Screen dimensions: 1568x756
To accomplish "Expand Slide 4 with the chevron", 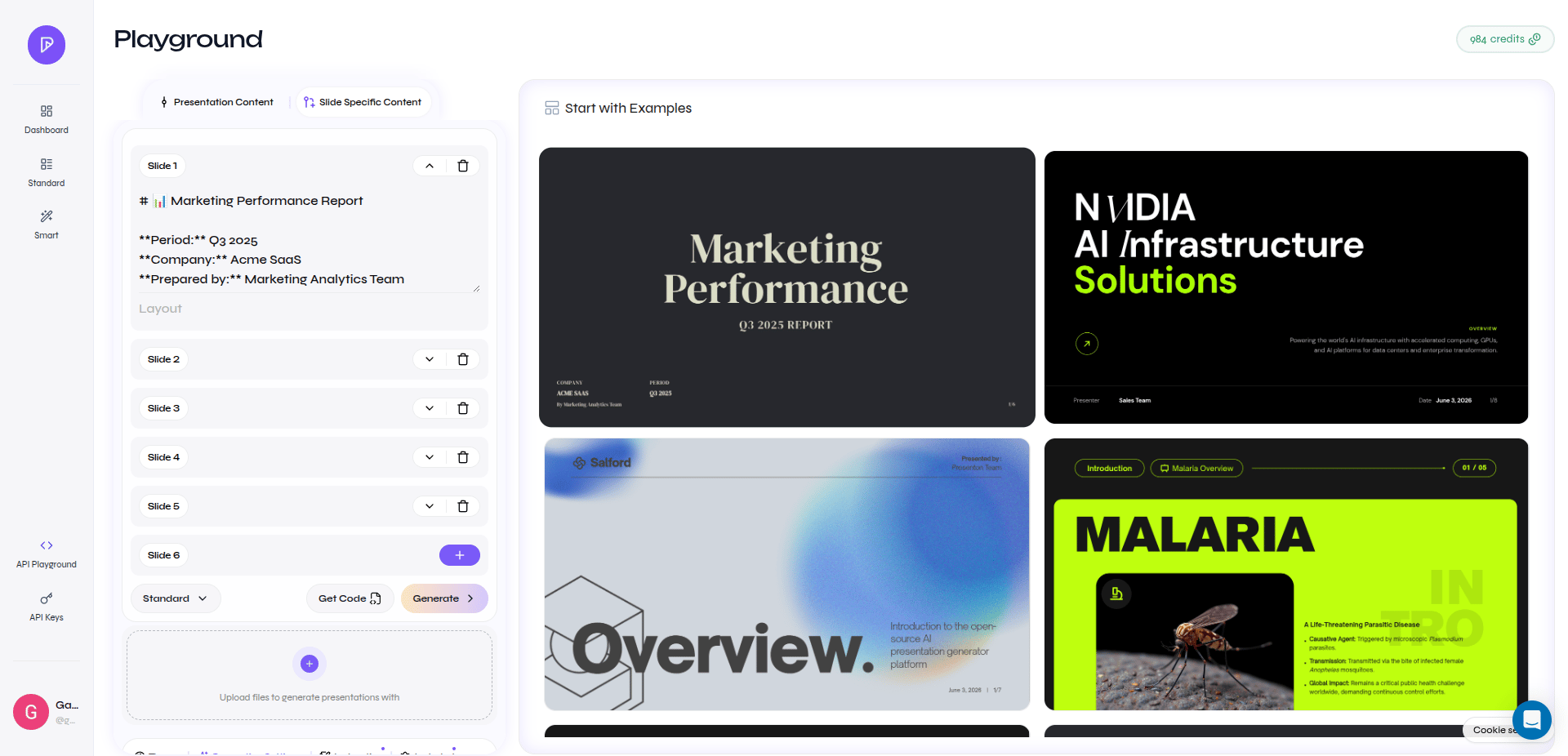I will (x=430, y=457).
